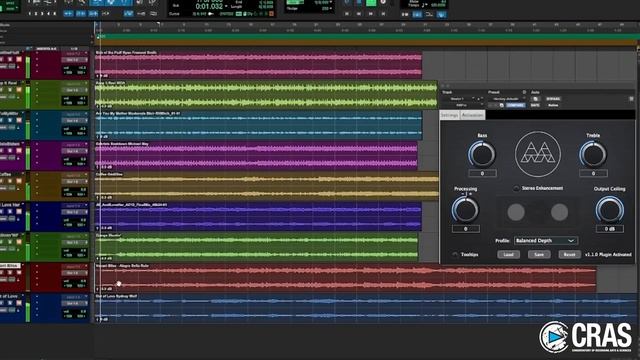Image resolution: width=640 pixels, height=360 pixels.
Task: Select zoom preset 3
Action: (42, 13)
